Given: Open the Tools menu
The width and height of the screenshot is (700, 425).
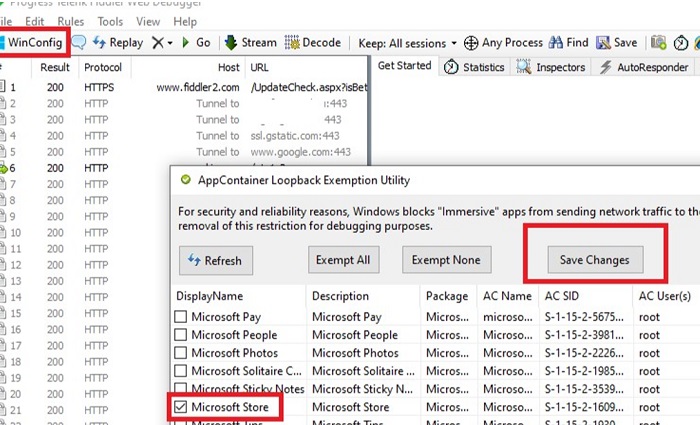Looking at the screenshot, I should [x=110, y=21].
